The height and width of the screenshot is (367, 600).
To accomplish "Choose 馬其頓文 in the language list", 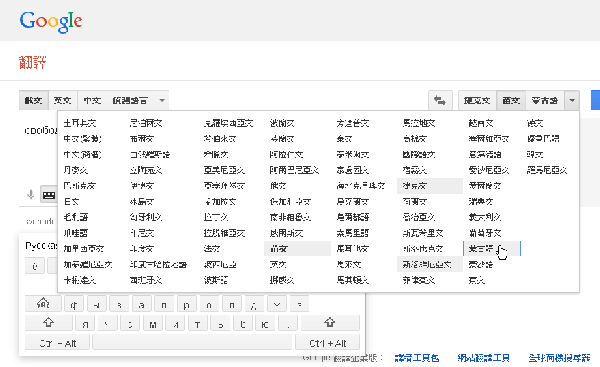I will tap(352, 280).
